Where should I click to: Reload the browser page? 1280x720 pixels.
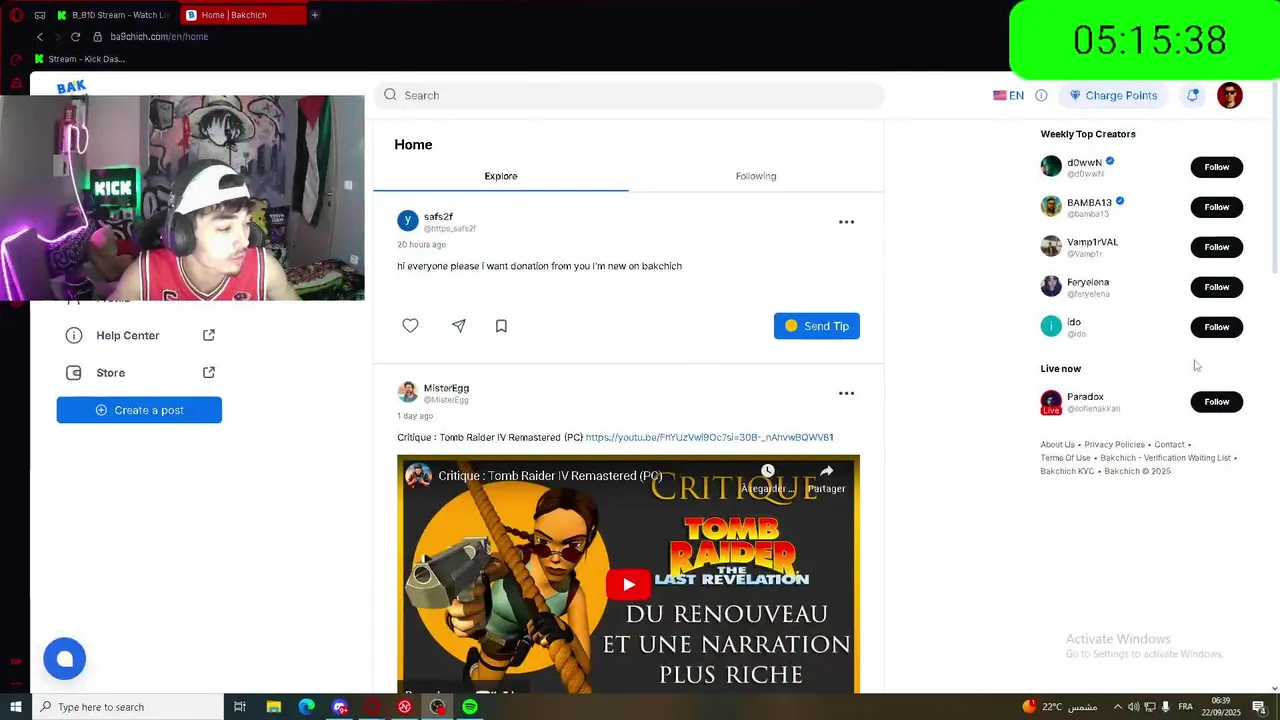[x=75, y=37]
